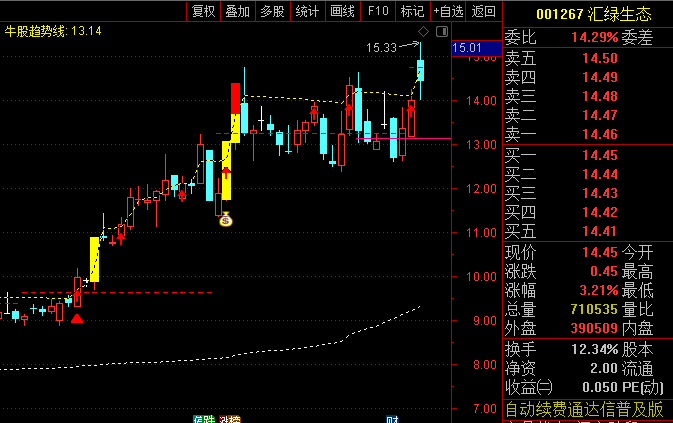
Task: Click the 涨跌 0.45 change value
Action: click(x=603, y=271)
